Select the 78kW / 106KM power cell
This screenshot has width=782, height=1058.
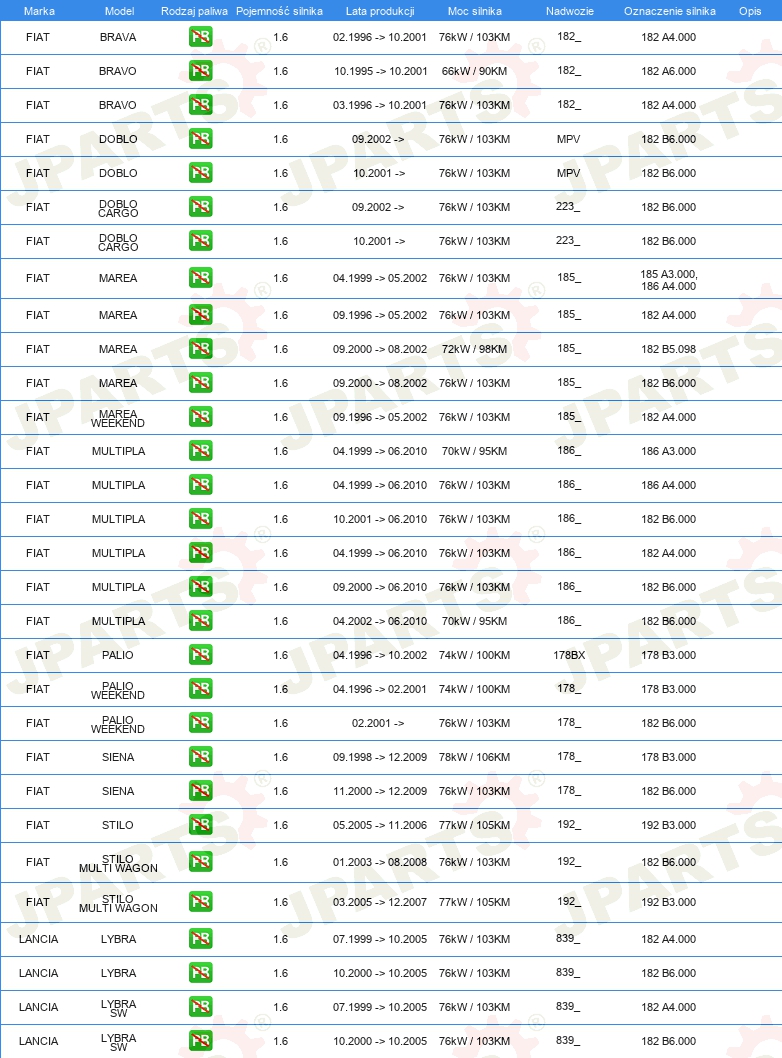(474, 757)
